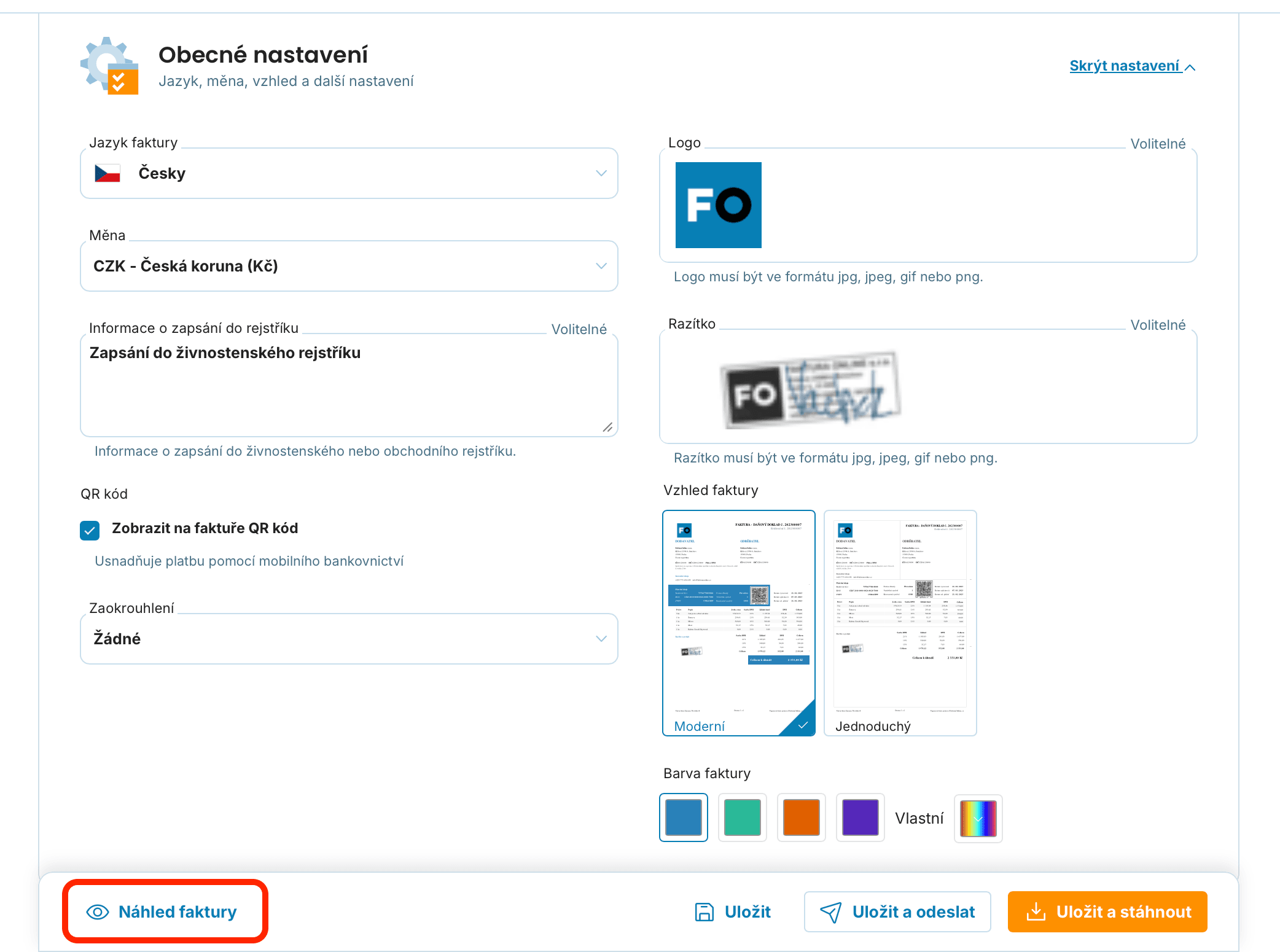
Task: Click the Razítko stamp upload area
Action: pos(928,386)
